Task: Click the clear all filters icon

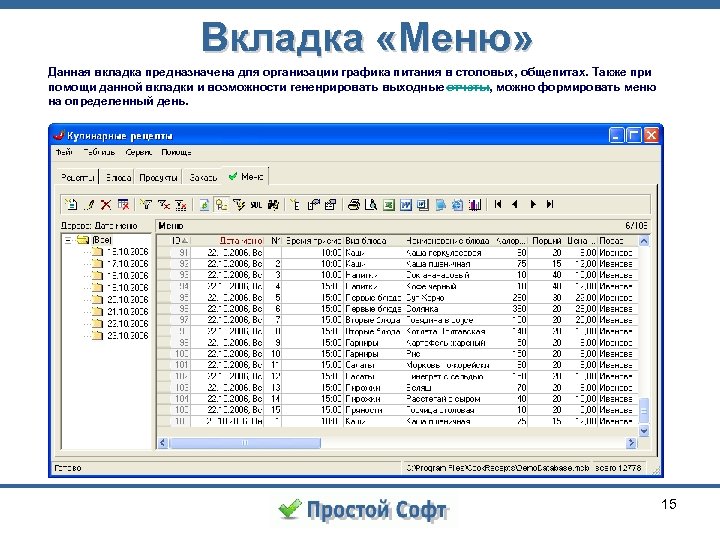Action: (181, 204)
